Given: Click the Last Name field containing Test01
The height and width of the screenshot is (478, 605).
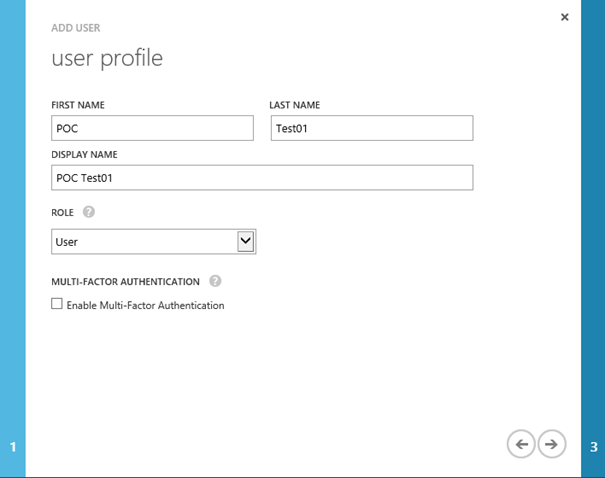Looking at the screenshot, I should click(371, 128).
